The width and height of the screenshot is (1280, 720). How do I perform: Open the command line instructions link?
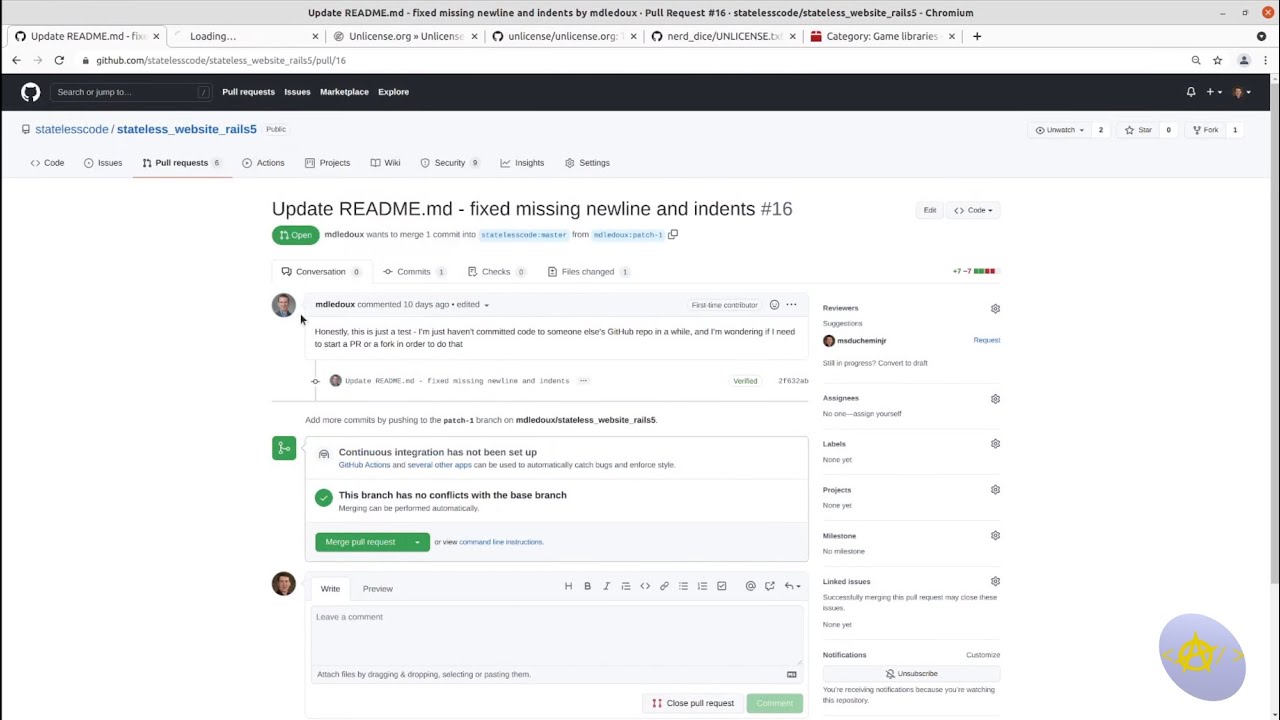[x=501, y=542]
